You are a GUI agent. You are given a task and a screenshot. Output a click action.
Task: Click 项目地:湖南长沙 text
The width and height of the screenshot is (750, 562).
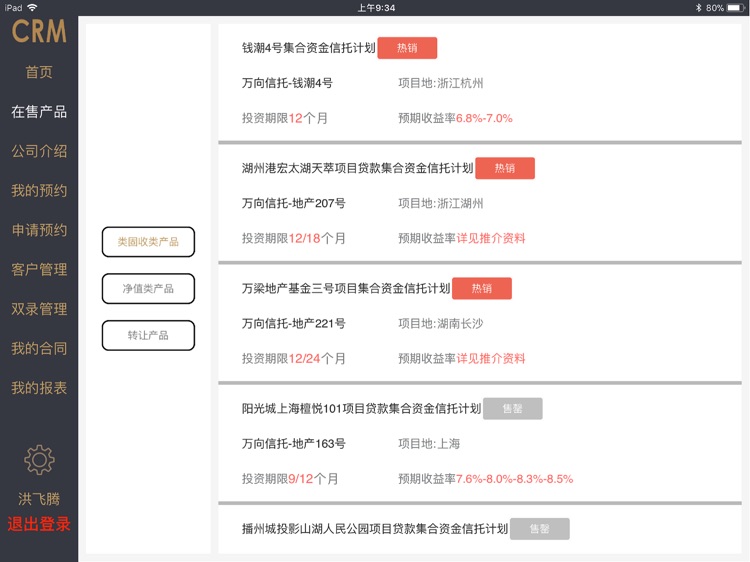click(x=441, y=324)
